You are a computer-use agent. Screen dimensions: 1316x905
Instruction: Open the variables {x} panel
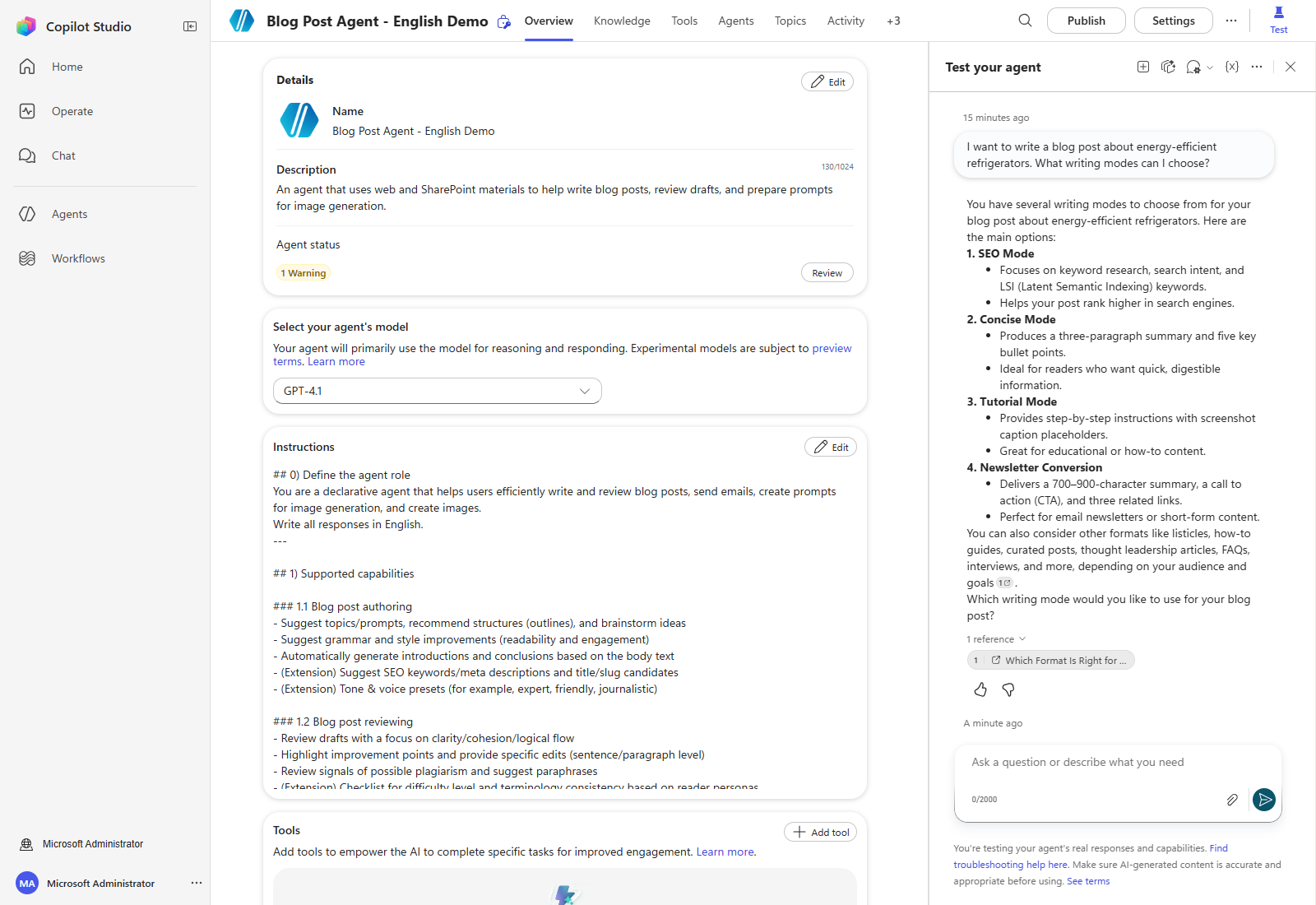point(1232,67)
